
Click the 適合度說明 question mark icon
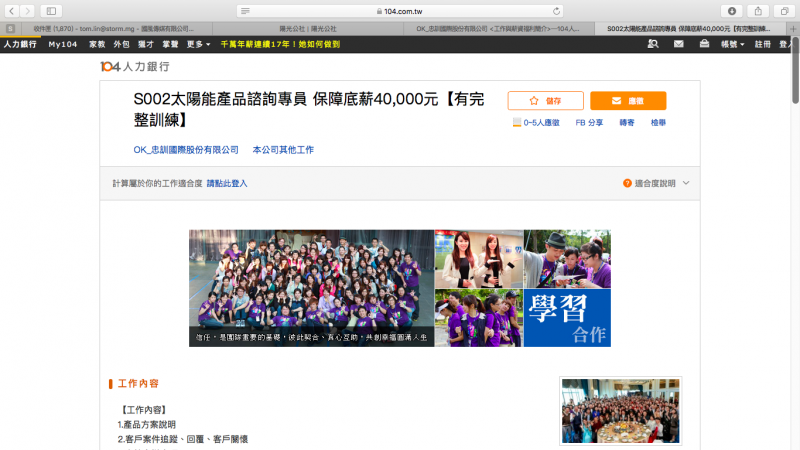point(627,183)
